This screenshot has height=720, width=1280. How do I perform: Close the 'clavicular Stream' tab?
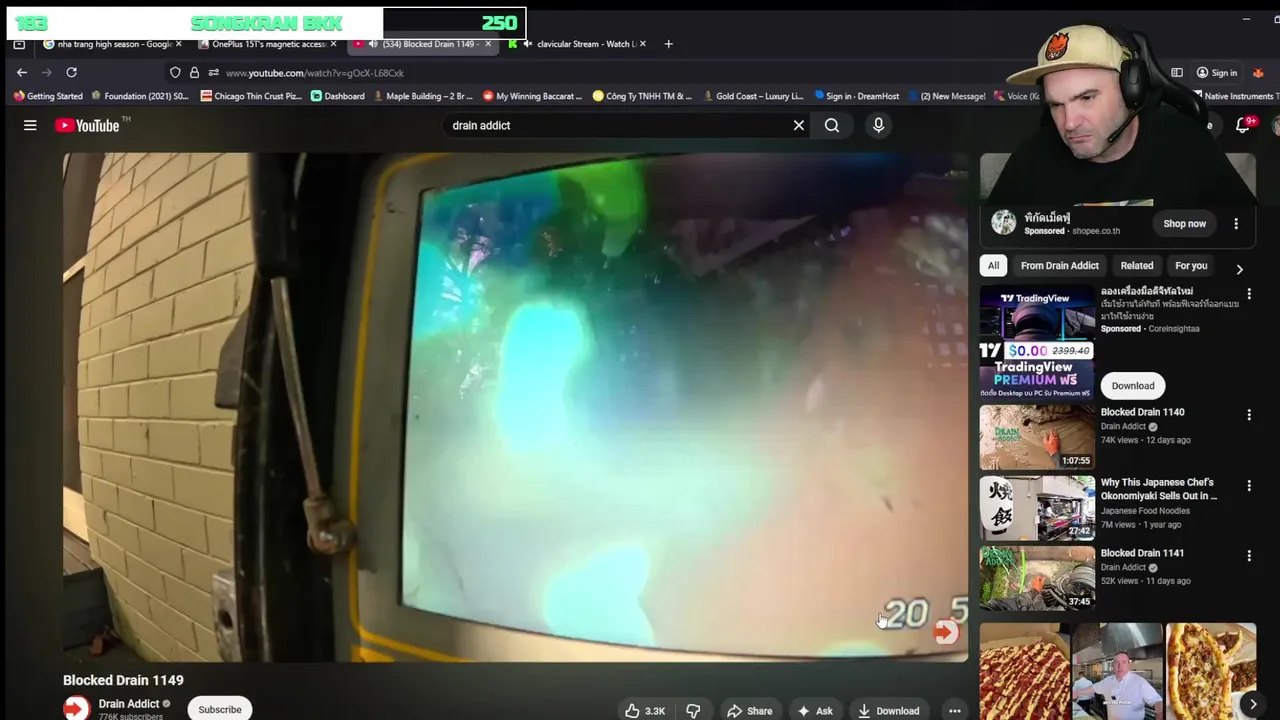coord(643,44)
